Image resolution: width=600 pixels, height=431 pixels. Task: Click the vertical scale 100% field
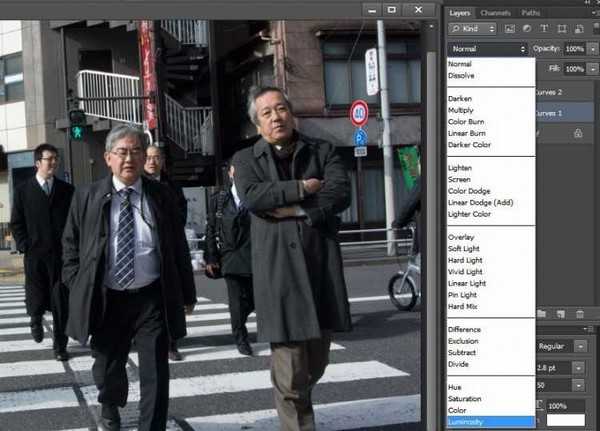coord(566,406)
